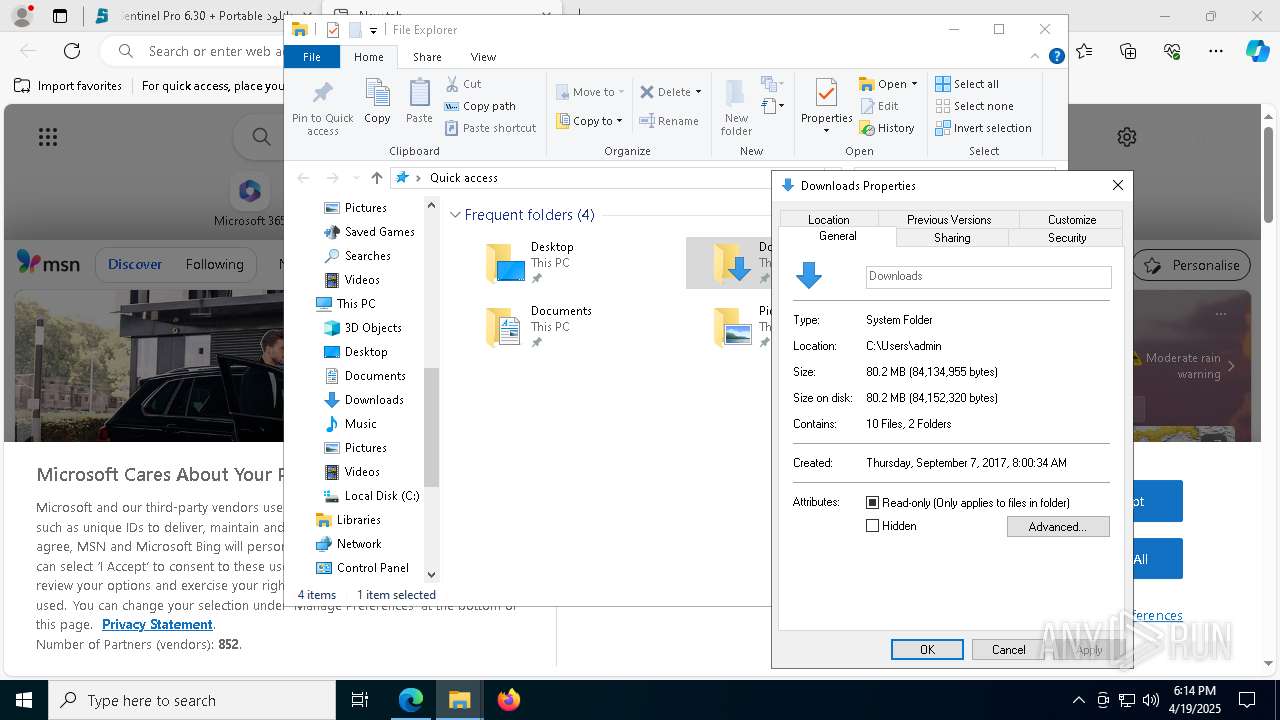Click the Copy ribbon icon
Screen dimensions: 1280x720
point(377,102)
